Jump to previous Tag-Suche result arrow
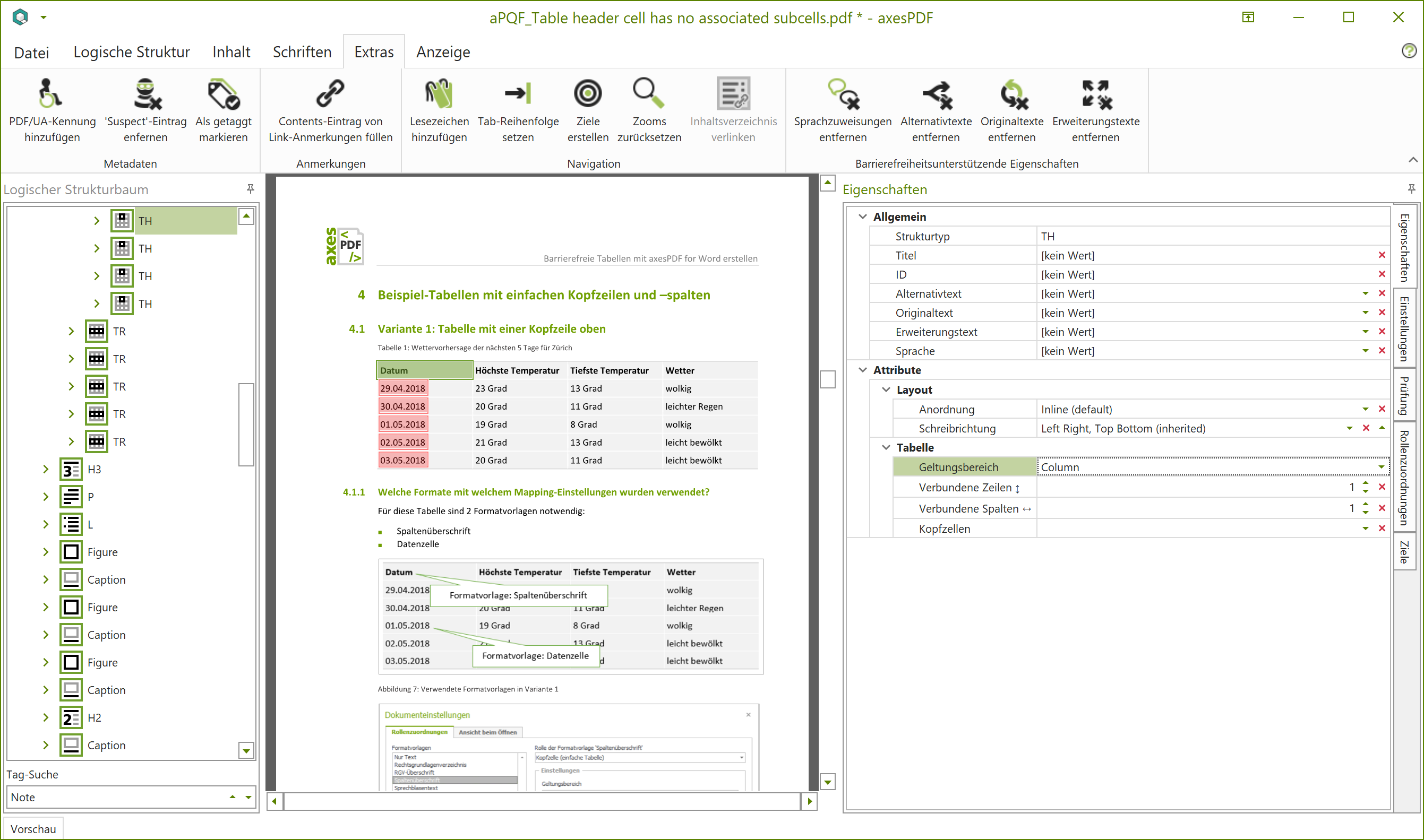Image resolution: width=1424 pixels, height=840 pixels. pos(232,797)
